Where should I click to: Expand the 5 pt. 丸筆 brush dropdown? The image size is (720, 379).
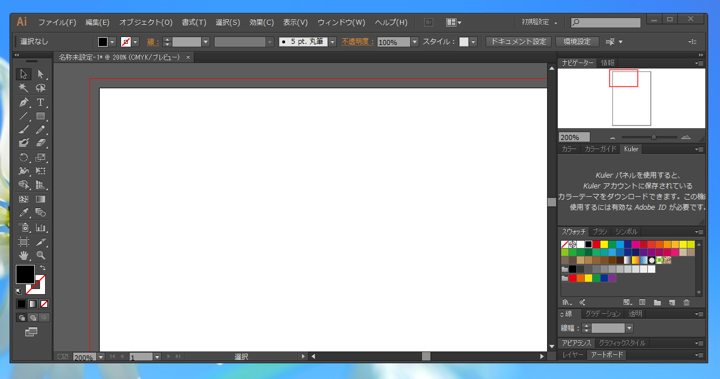(x=332, y=42)
